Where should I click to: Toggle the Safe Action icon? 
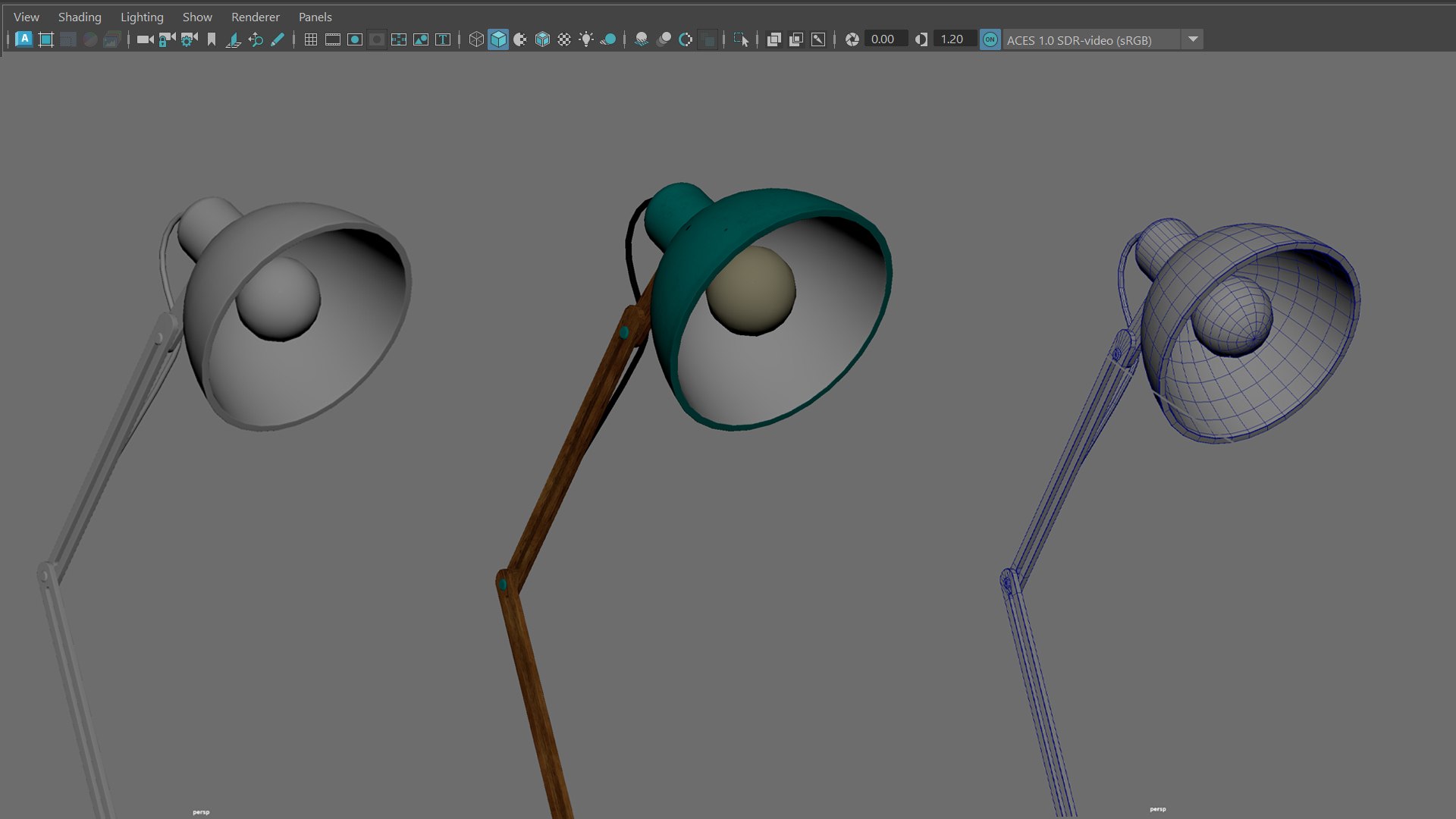point(421,39)
